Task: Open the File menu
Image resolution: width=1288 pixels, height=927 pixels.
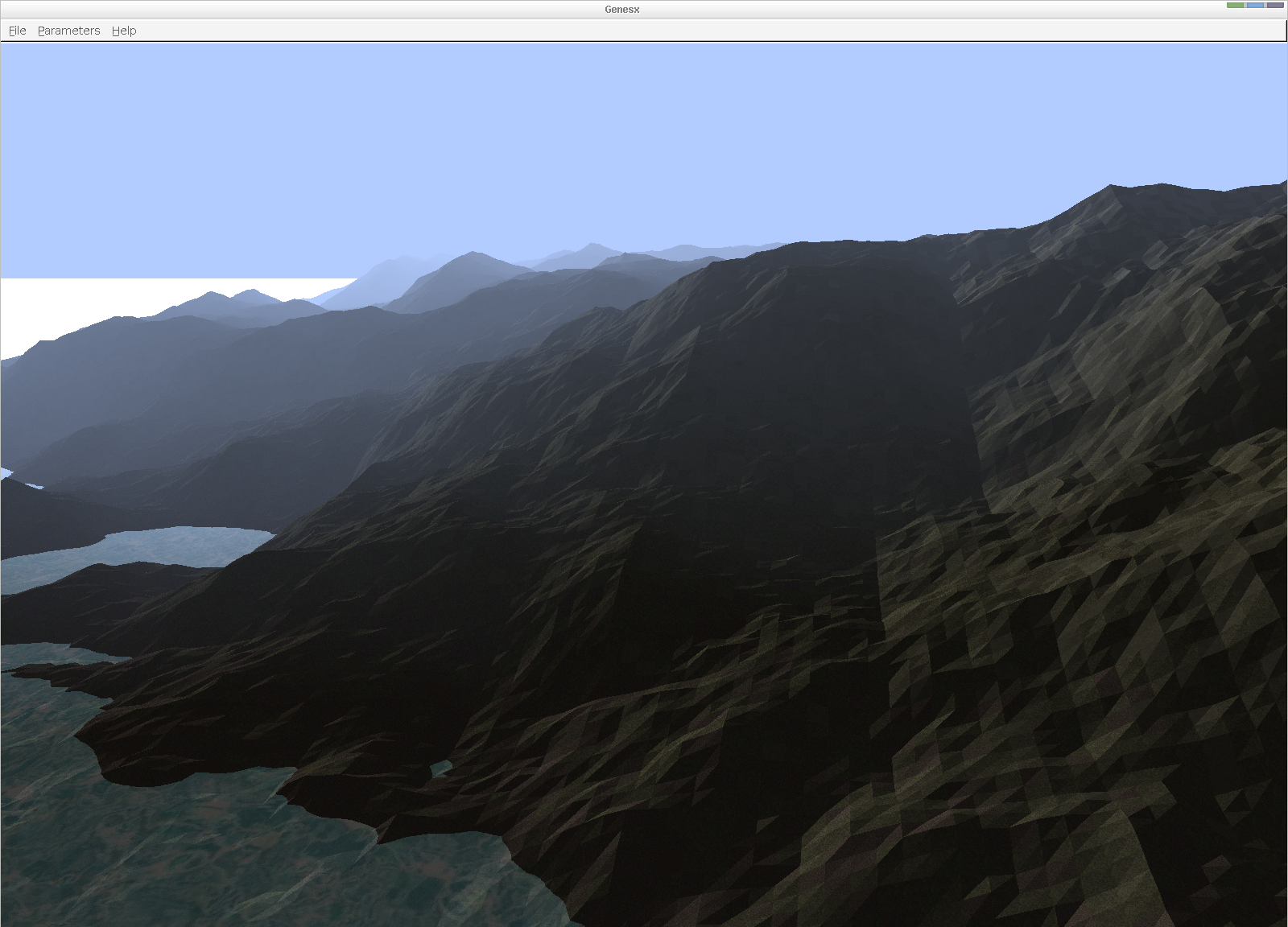Action: [17, 31]
